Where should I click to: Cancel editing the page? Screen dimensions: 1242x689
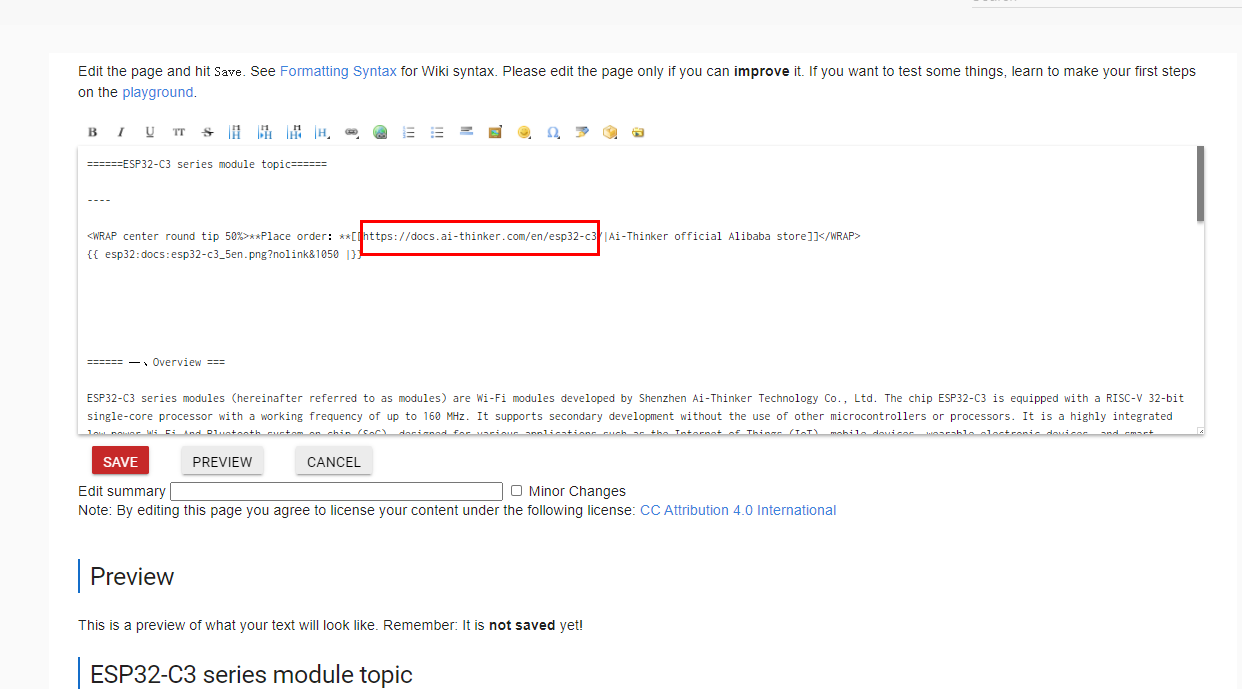(x=334, y=461)
